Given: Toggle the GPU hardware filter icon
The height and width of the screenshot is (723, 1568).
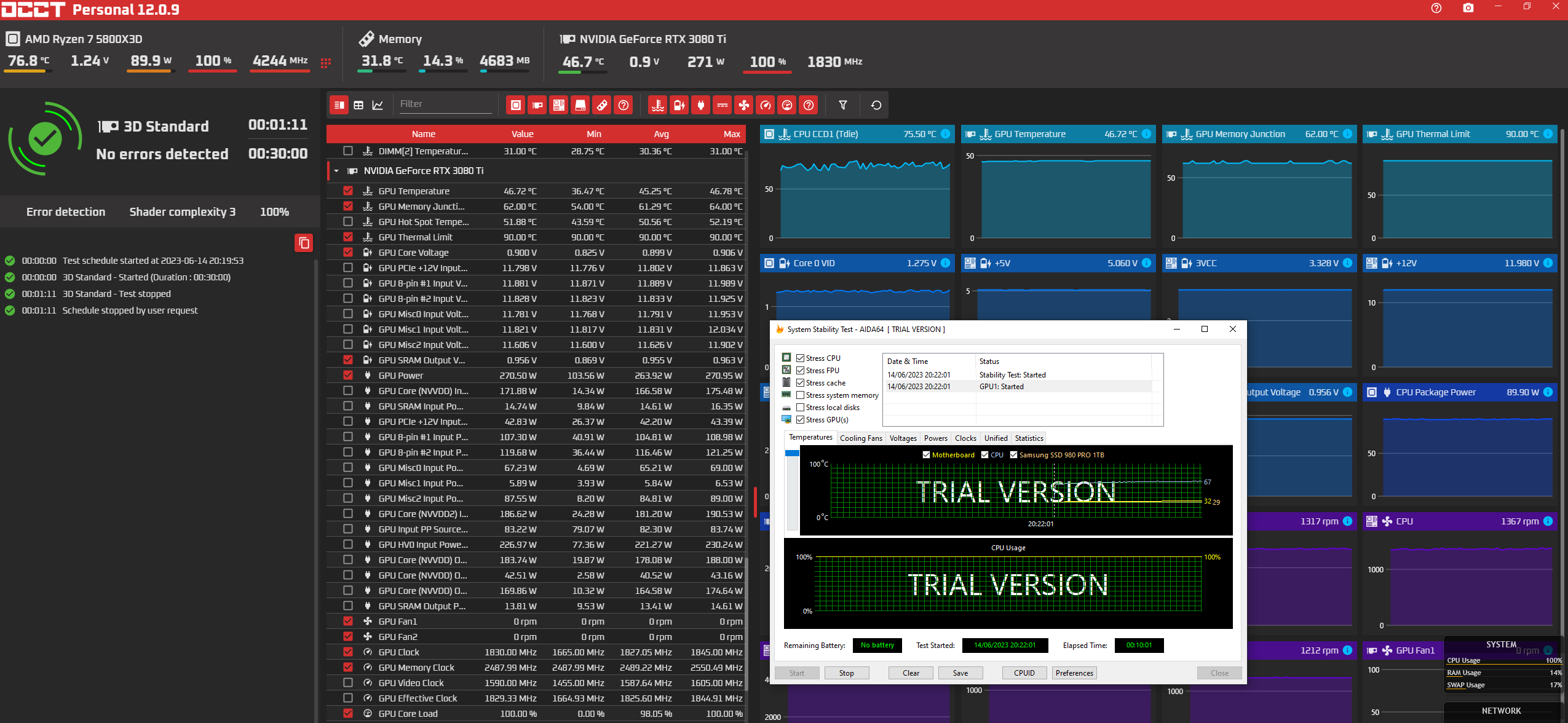Looking at the screenshot, I should [x=537, y=105].
